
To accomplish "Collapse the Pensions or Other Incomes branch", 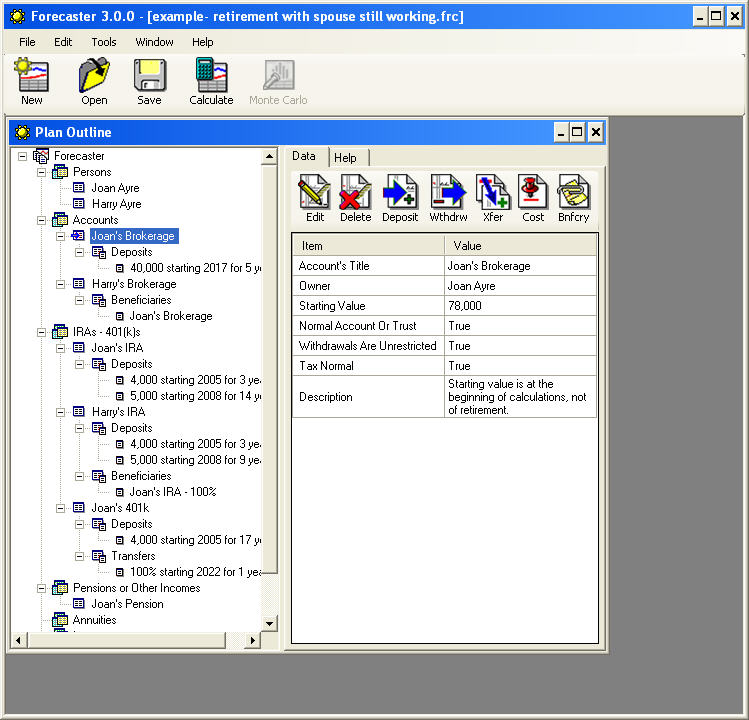I will (42, 588).
